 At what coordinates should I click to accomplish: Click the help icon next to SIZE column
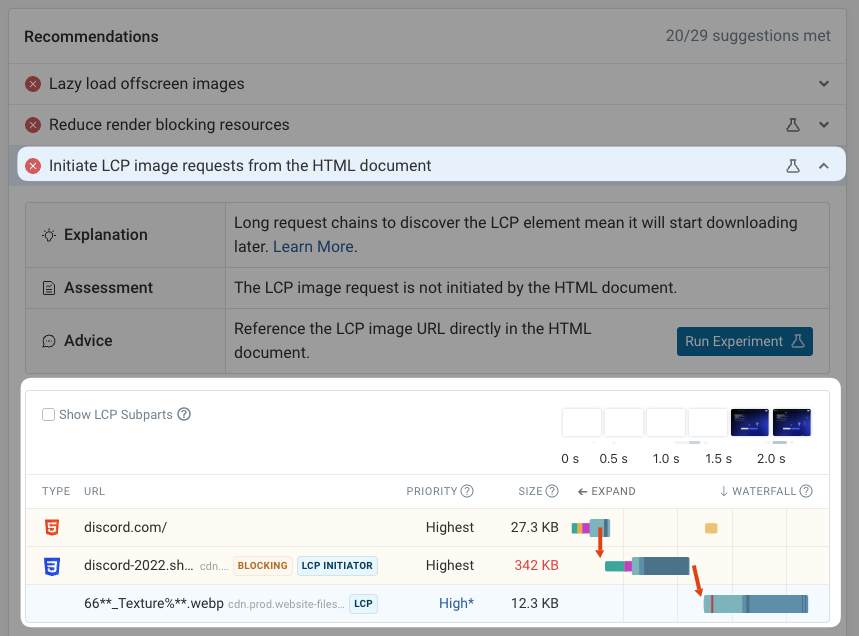[x=552, y=491]
